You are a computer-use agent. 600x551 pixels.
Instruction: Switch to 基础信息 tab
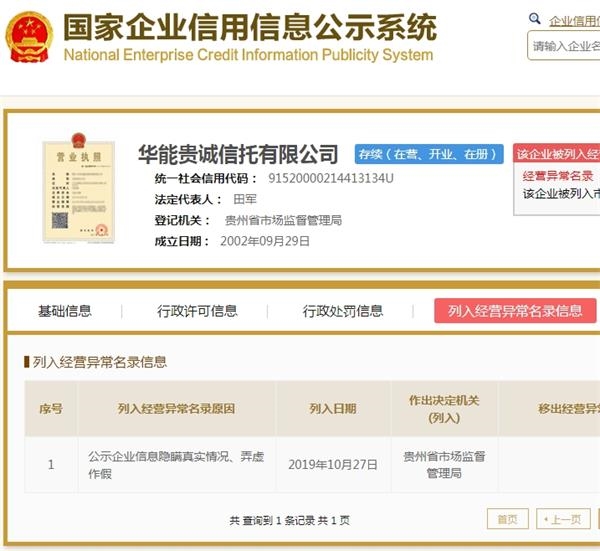click(65, 311)
